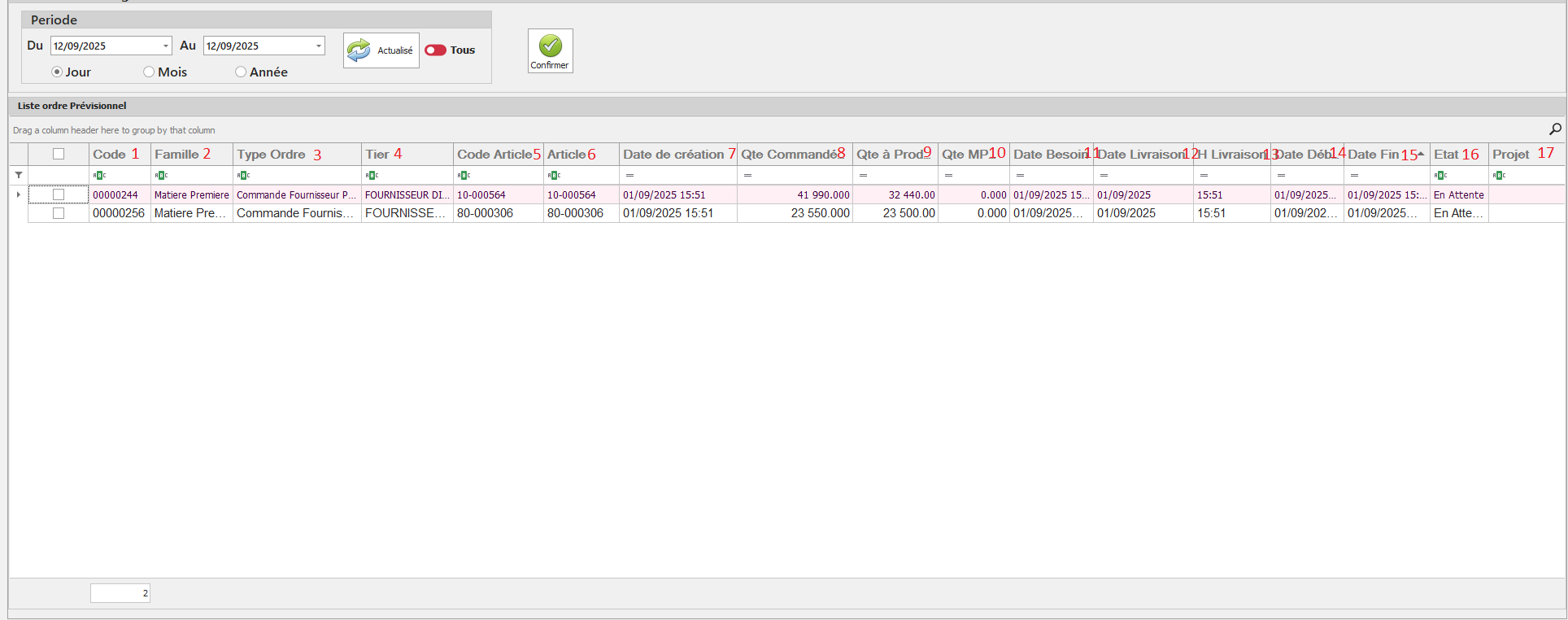This screenshot has width=1568, height=620.
Task: Open the Au date dropdown
Action: pos(318,46)
